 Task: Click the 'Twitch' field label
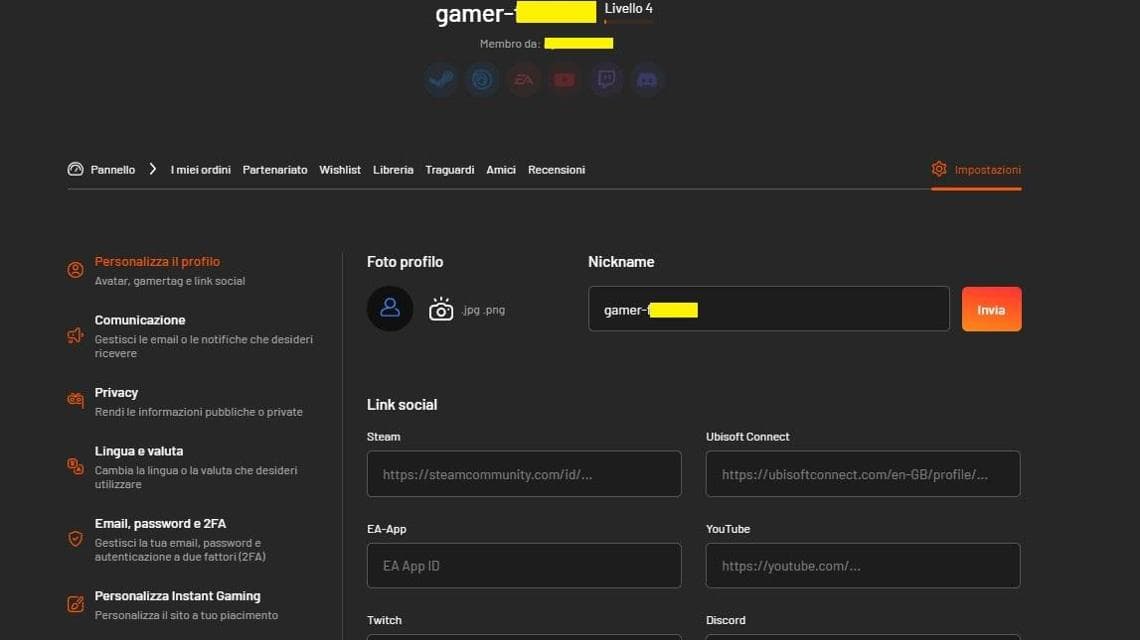coord(385,620)
